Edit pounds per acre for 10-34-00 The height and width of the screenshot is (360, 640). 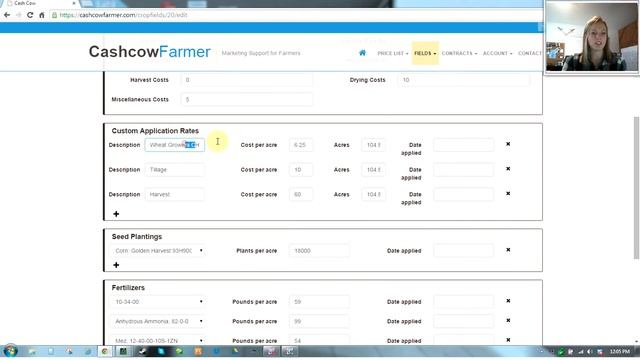pyautogui.click(x=319, y=302)
